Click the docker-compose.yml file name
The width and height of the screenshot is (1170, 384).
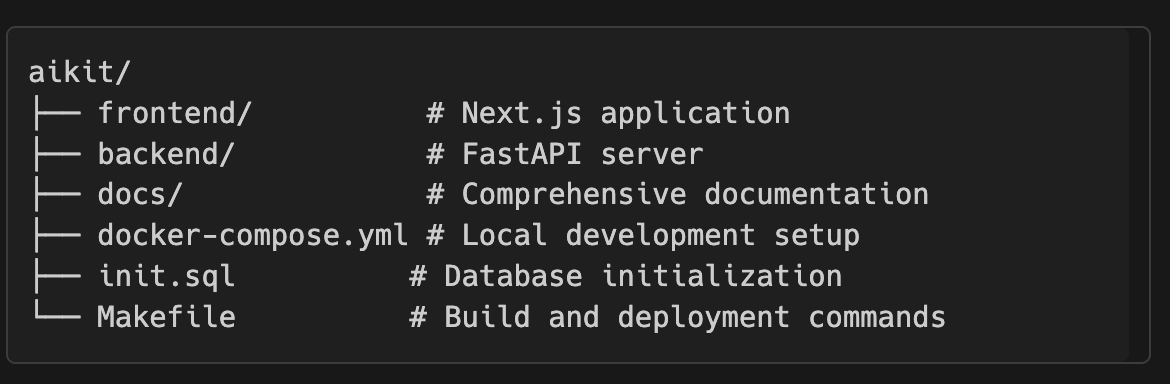click(252, 236)
